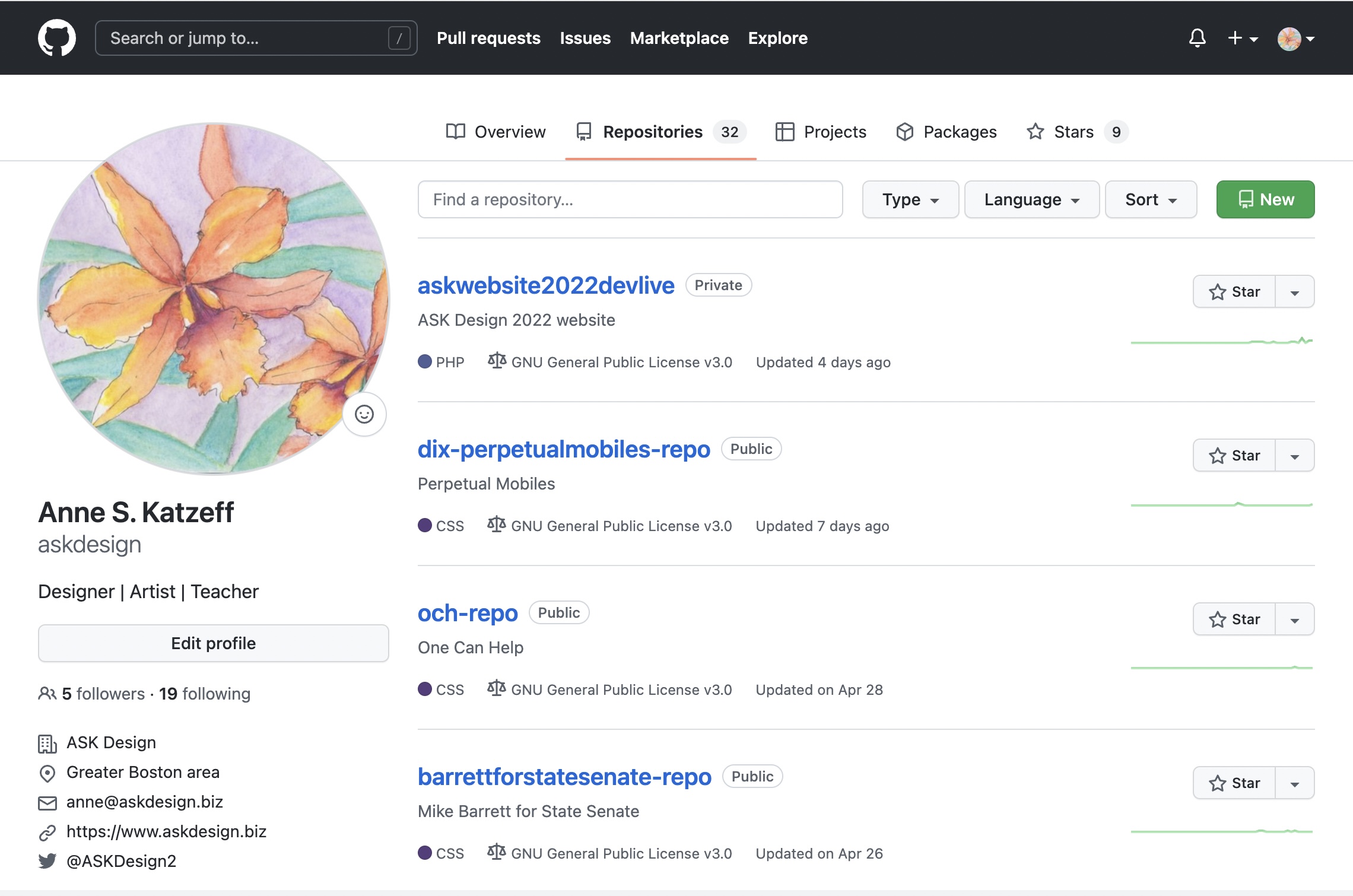Click the green New repository button
The height and width of the screenshot is (896, 1353).
pos(1265,198)
